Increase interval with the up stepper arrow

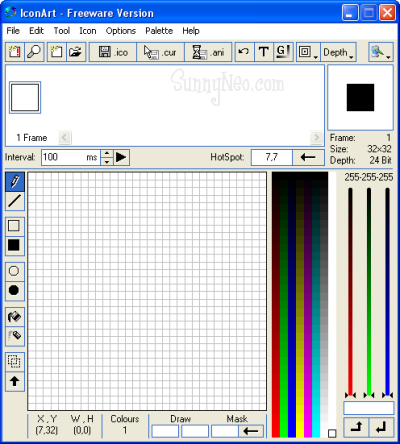click(x=107, y=153)
